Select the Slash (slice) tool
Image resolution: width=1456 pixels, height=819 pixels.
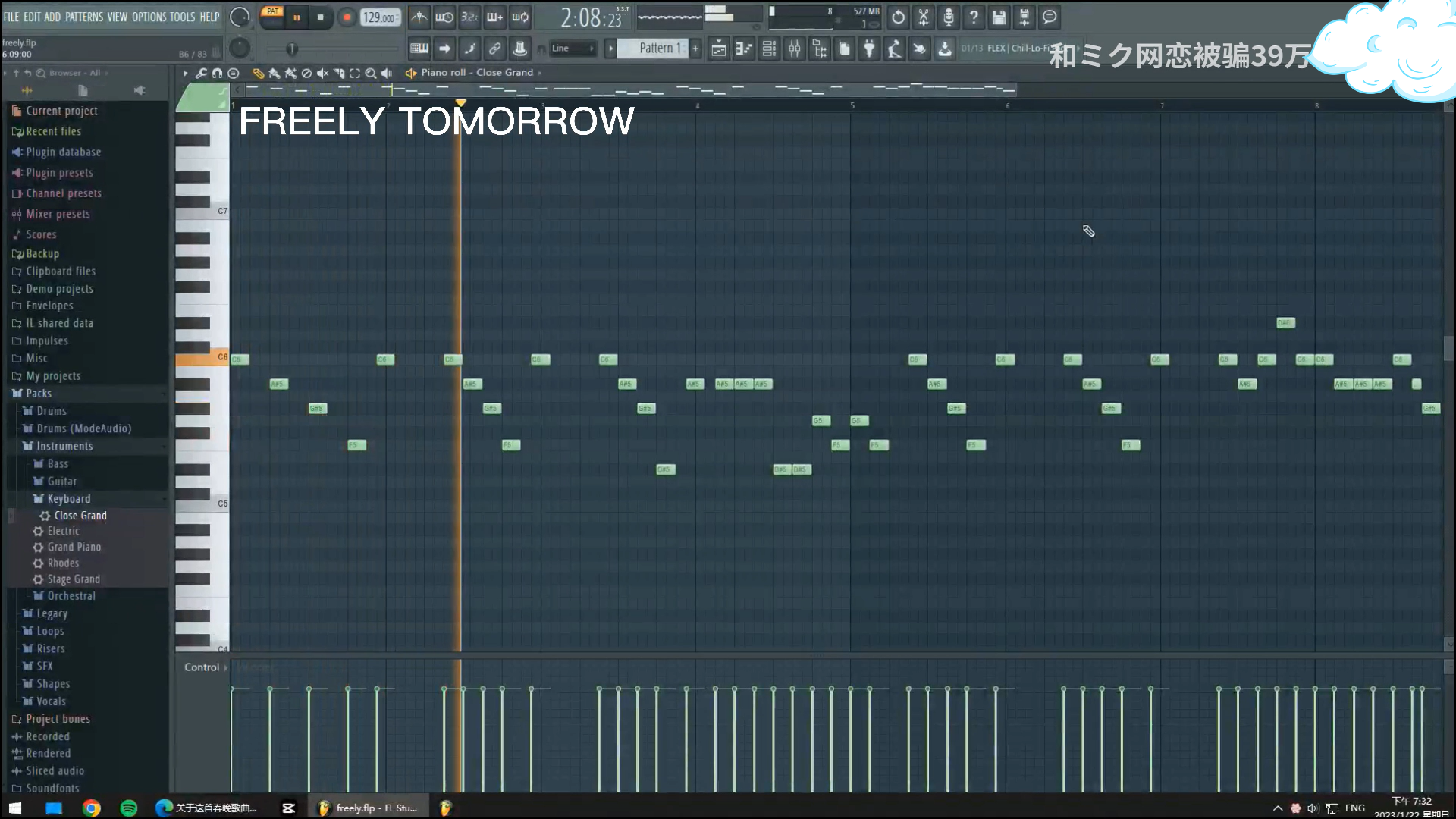coord(338,74)
